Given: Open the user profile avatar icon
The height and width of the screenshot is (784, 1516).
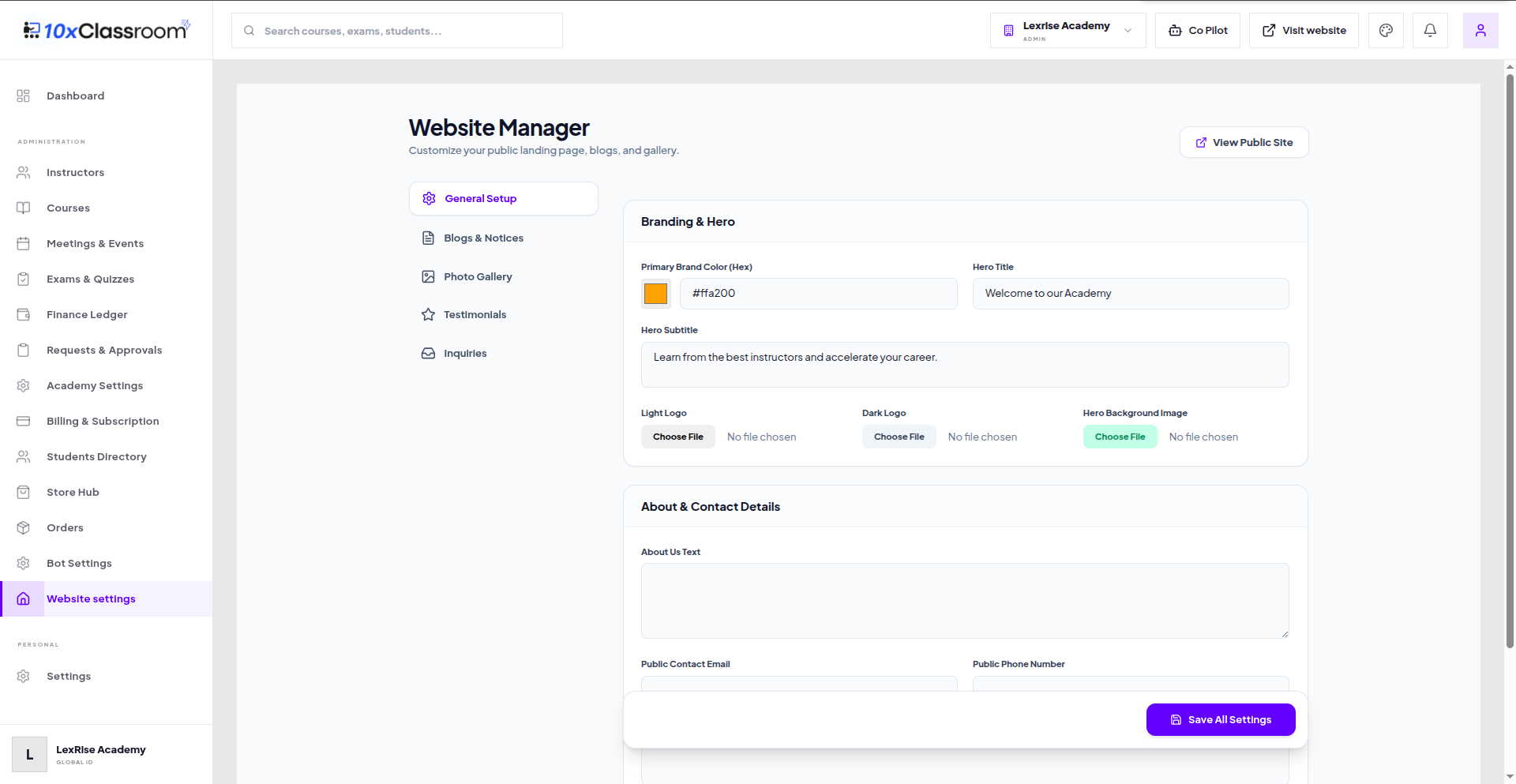Looking at the screenshot, I should pos(1480,31).
